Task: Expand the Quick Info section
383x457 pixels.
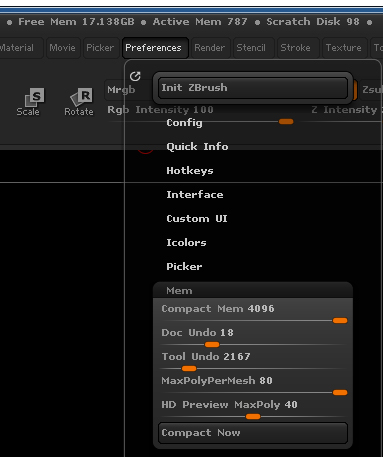Action: (x=197, y=147)
